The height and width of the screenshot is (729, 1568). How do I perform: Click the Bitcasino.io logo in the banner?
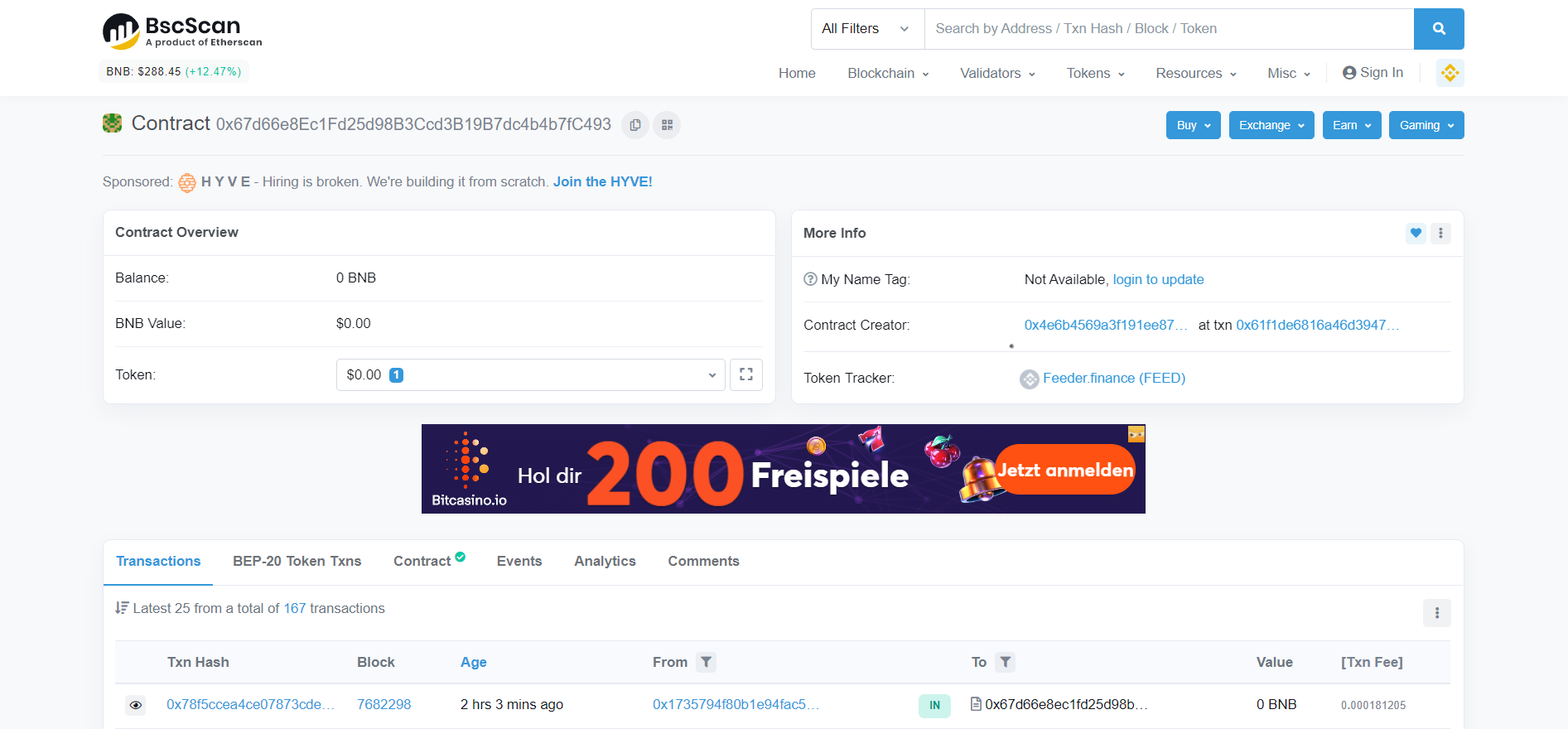469,470
